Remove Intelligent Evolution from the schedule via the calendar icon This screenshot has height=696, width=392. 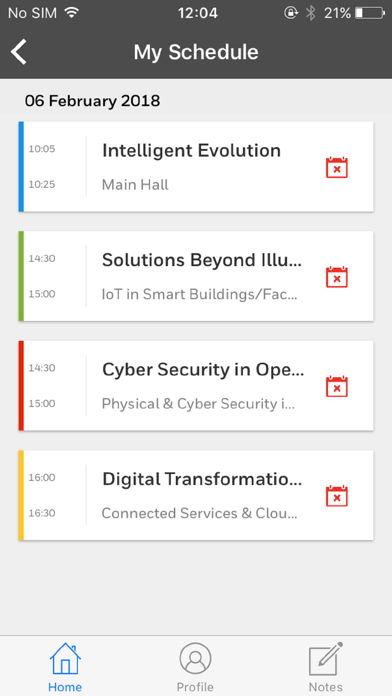(x=337, y=167)
